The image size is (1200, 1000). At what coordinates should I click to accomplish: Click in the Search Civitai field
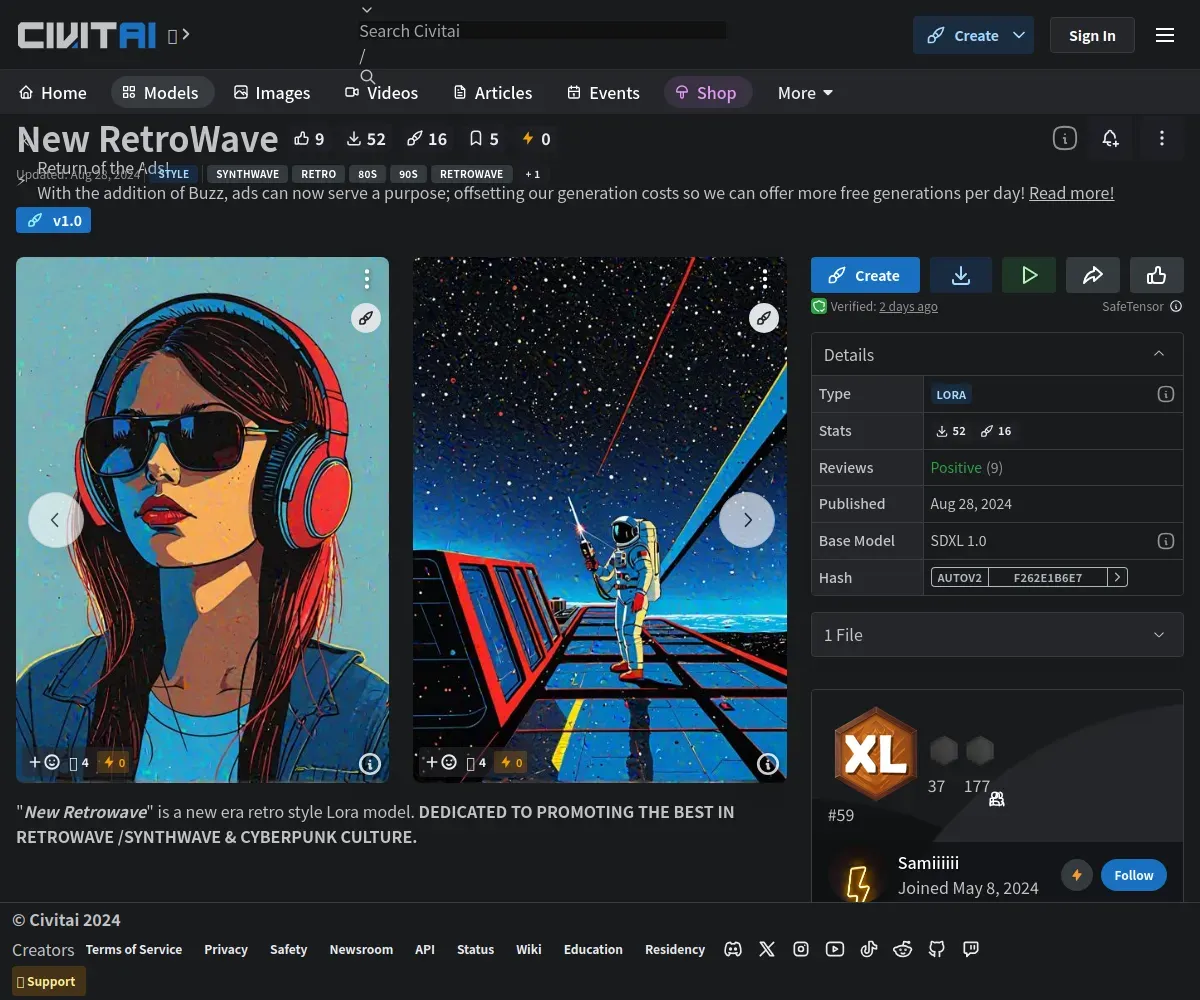(543, 31)
